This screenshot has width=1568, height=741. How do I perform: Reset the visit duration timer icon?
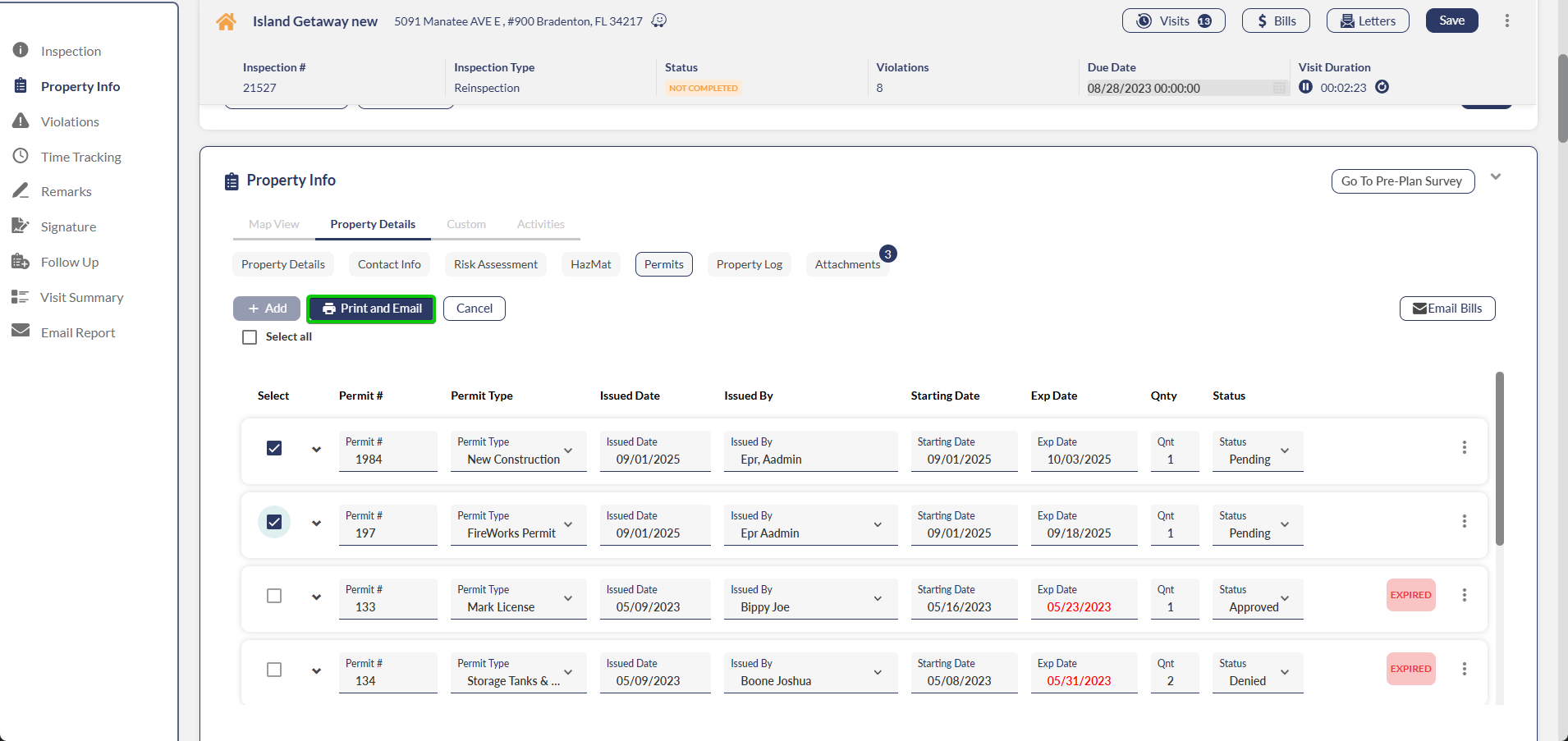click(1382, 87)
